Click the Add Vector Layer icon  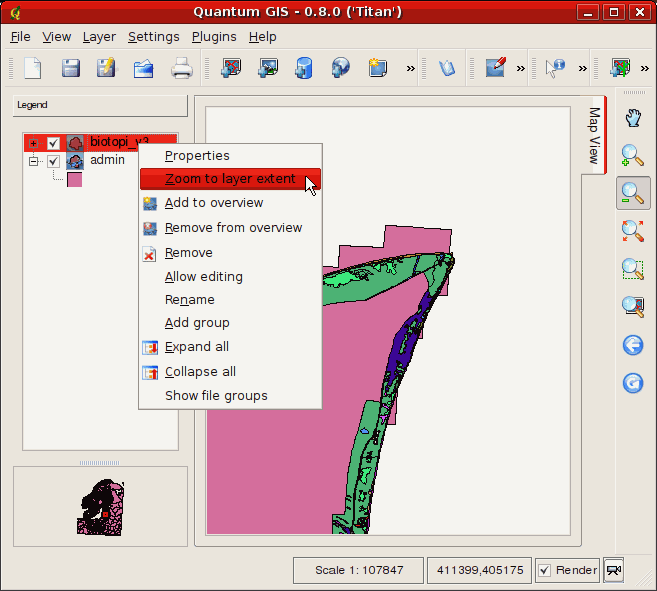tap(231, 68)
